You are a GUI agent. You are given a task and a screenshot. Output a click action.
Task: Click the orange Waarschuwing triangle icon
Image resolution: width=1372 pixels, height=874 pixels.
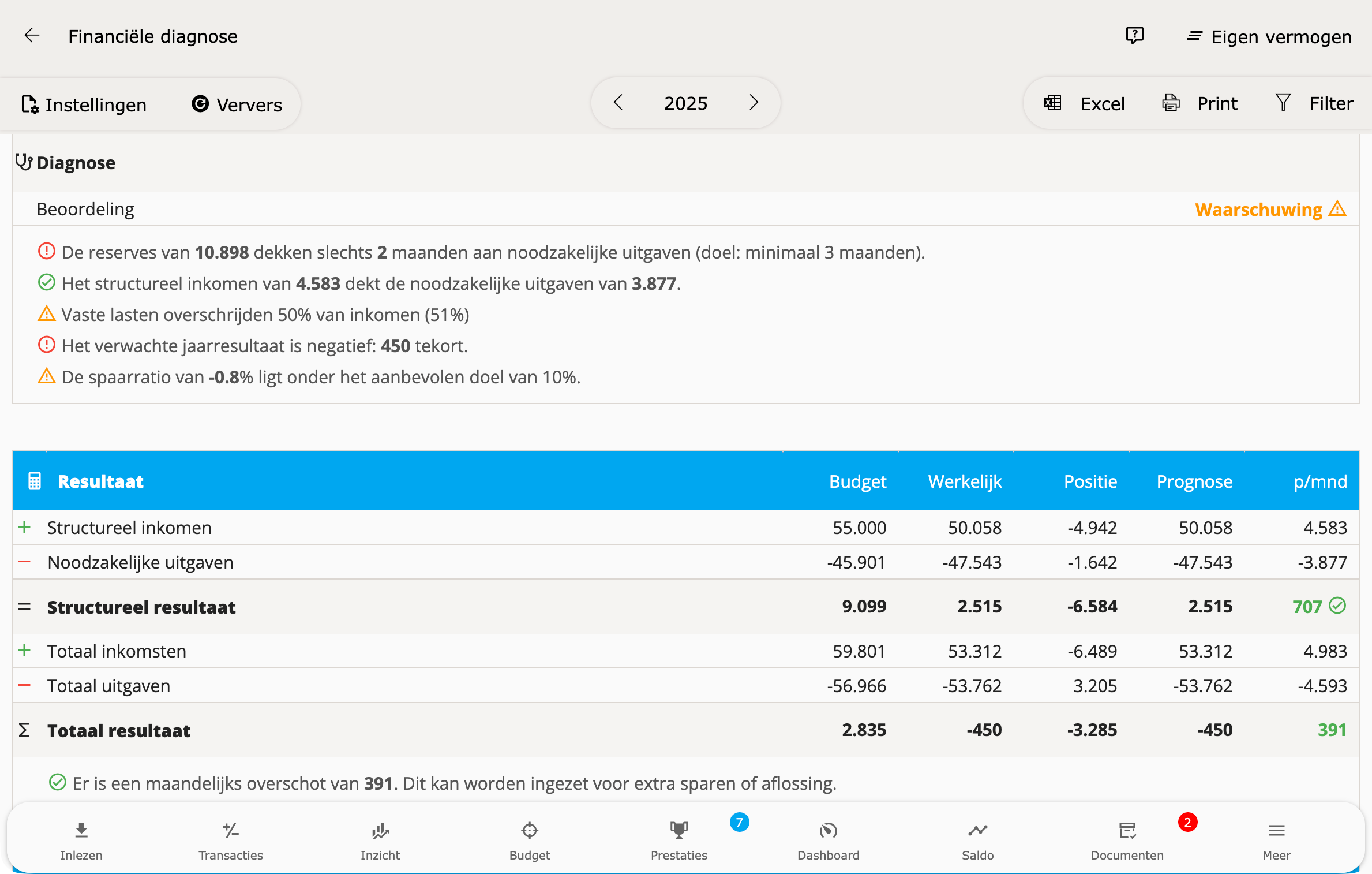1337,208
